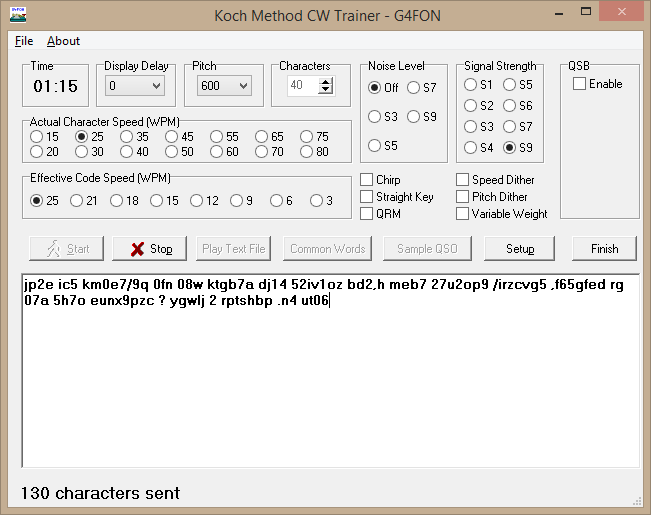Open the About menu
Viewport: 651px width, 515px height.
coord(63,41)
